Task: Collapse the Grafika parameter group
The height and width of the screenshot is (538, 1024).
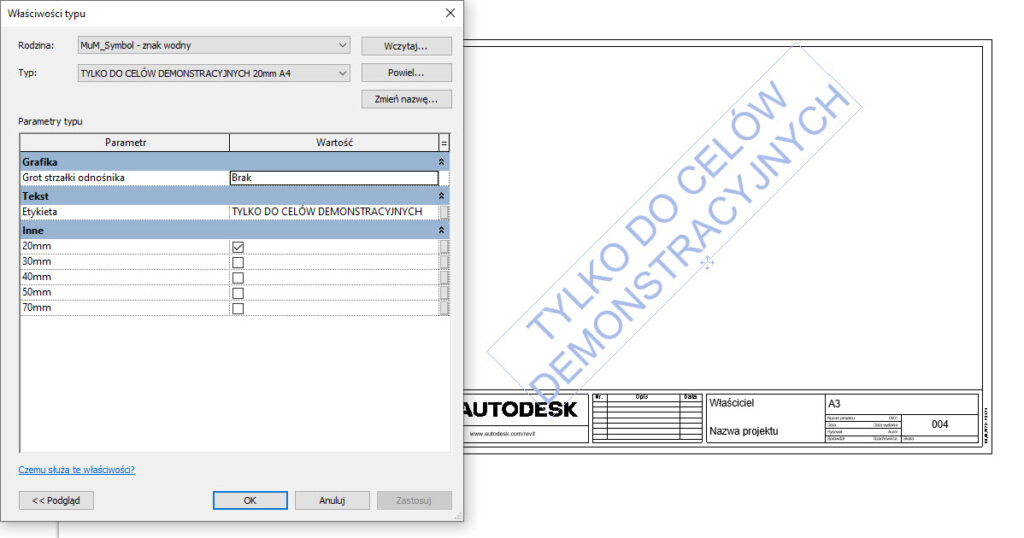Action: 442,161
